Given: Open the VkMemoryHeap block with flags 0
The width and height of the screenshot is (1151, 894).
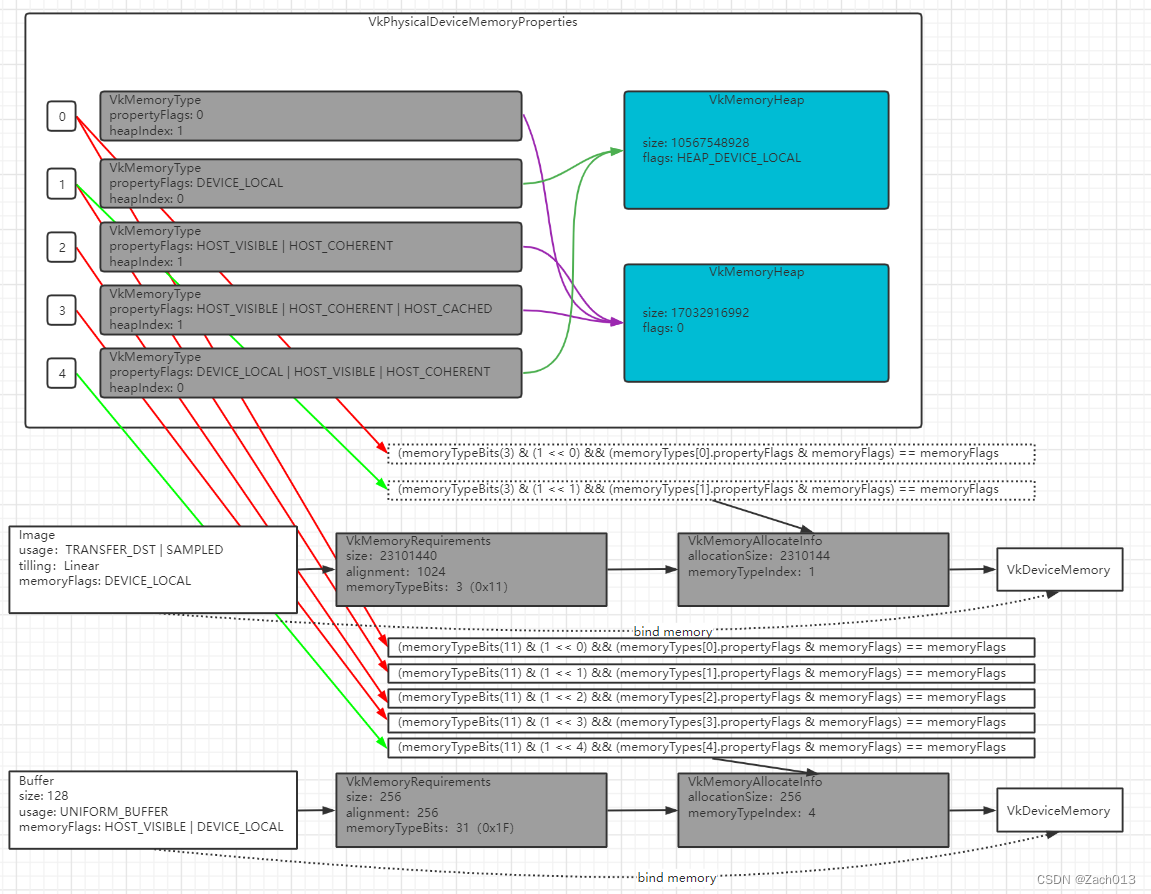Looking at the screenshot, I should click(x=756, y=320).
